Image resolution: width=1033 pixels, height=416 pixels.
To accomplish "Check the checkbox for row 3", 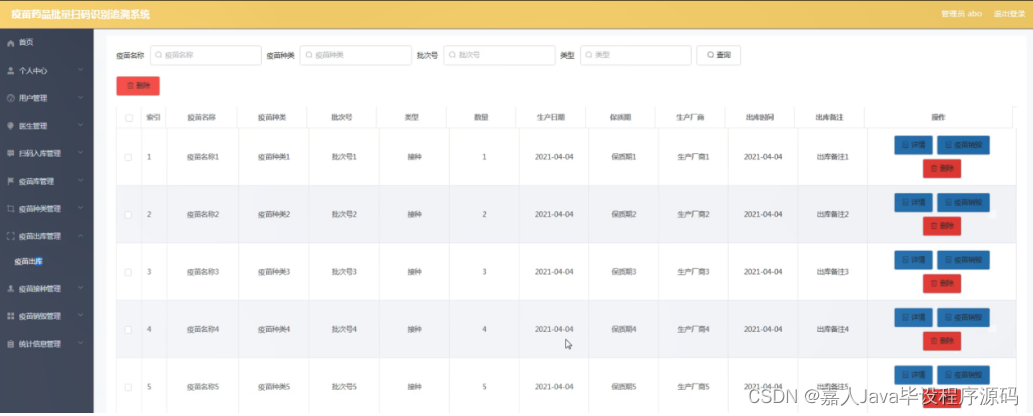I will [x=128, y=272].
